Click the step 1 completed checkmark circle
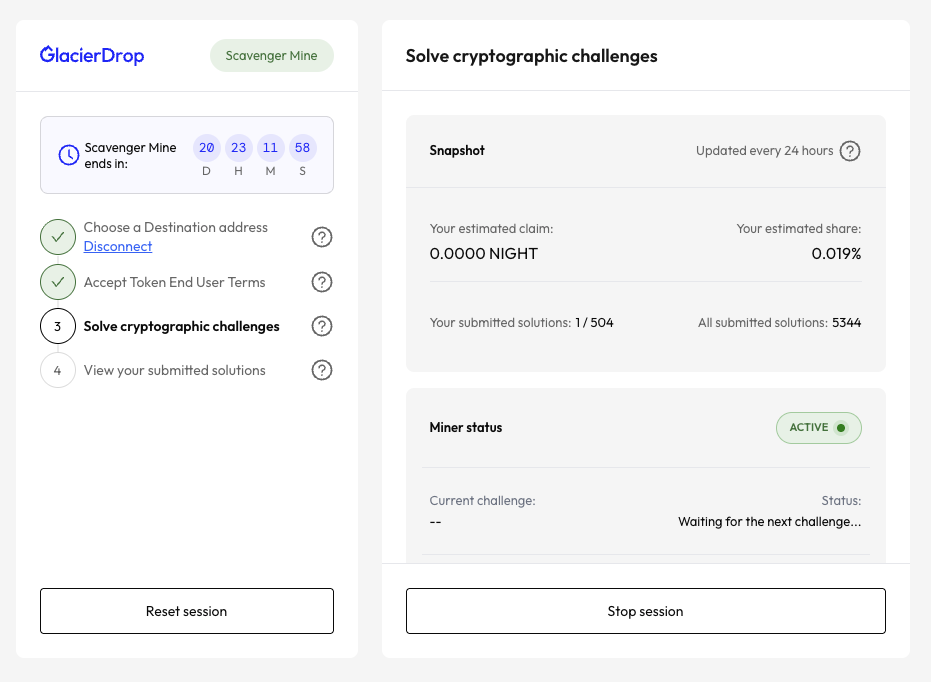The image size is (931, 682). [58, 238]
